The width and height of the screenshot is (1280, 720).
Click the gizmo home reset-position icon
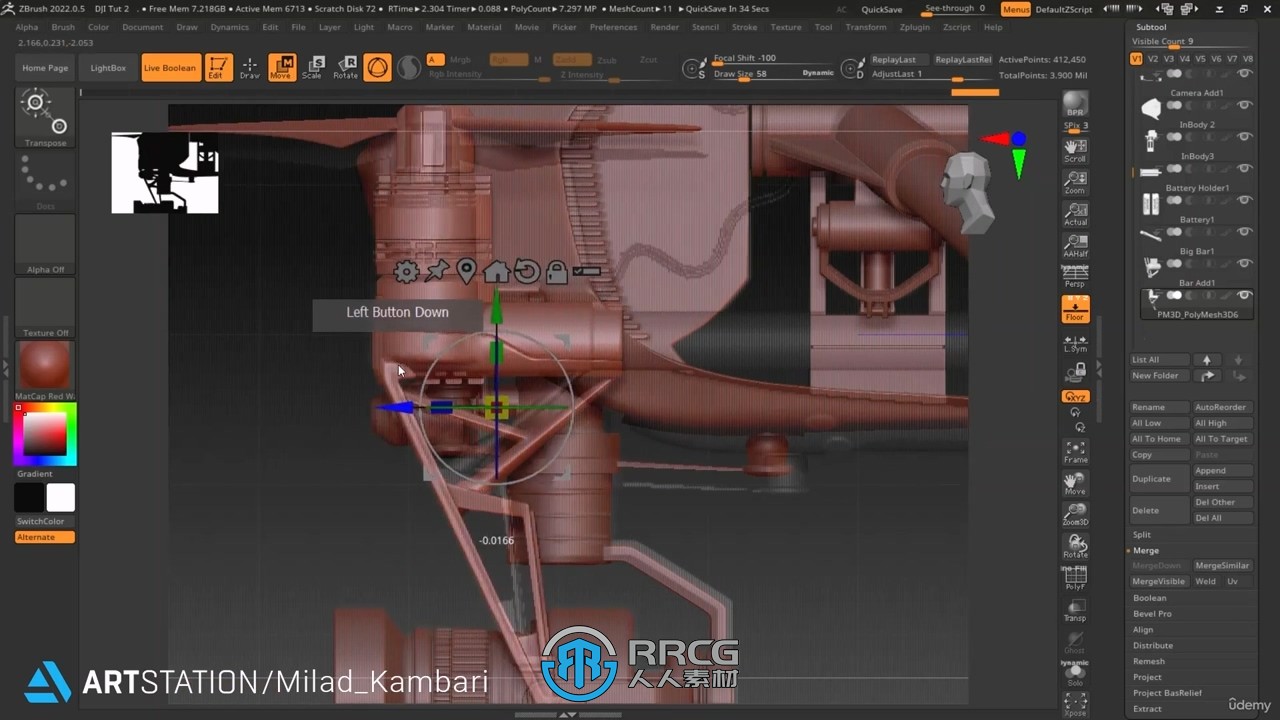[x=496, y=271]
